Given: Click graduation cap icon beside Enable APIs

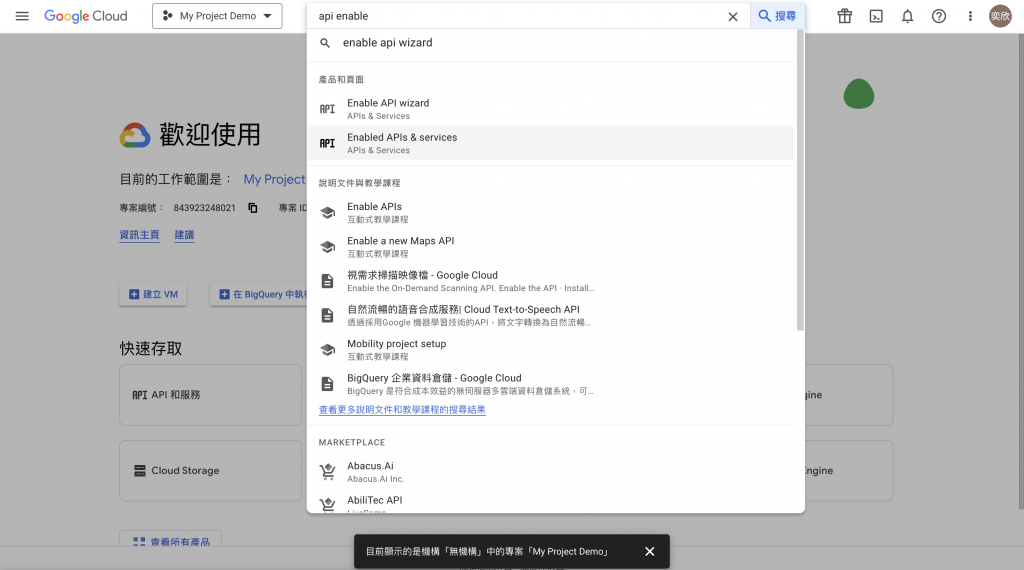Looking at the screenshot, I should pyautogui.click(x=327, y=212).
